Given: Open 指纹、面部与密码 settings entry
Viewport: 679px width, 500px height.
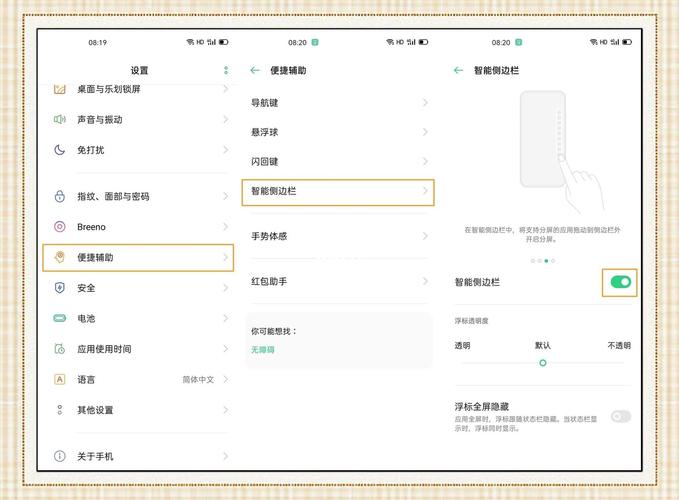Looking at the screenshot, I should tap(138, 196).
